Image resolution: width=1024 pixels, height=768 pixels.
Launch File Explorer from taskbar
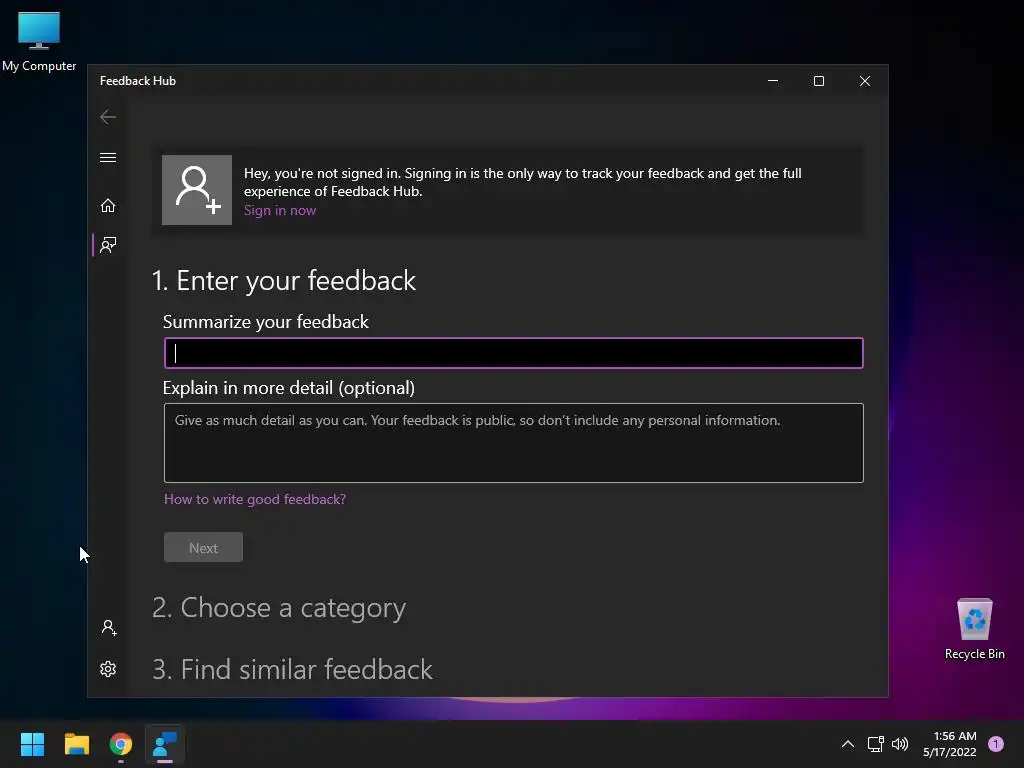(76, 744)
